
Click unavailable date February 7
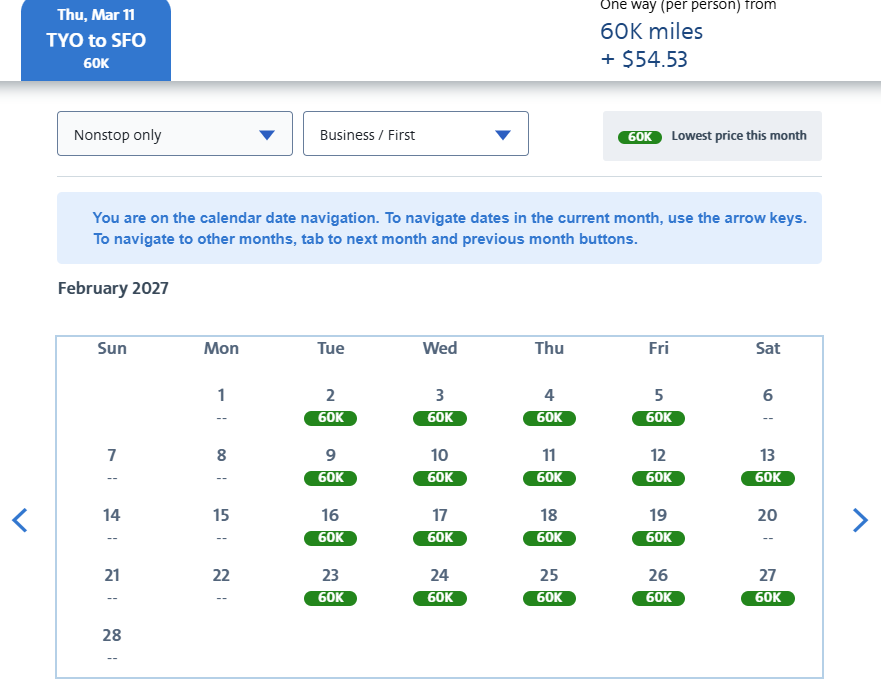point(112,465)
